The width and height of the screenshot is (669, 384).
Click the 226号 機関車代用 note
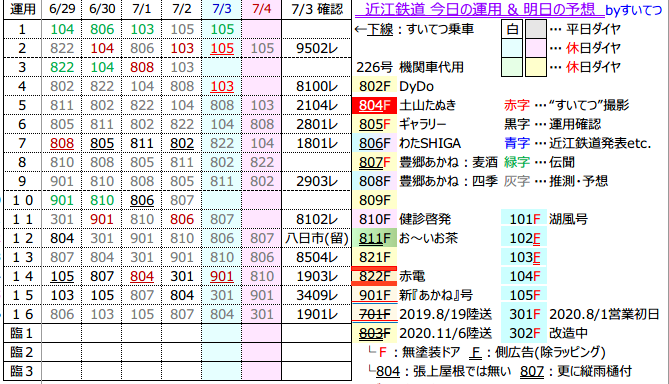pos(410,67)
